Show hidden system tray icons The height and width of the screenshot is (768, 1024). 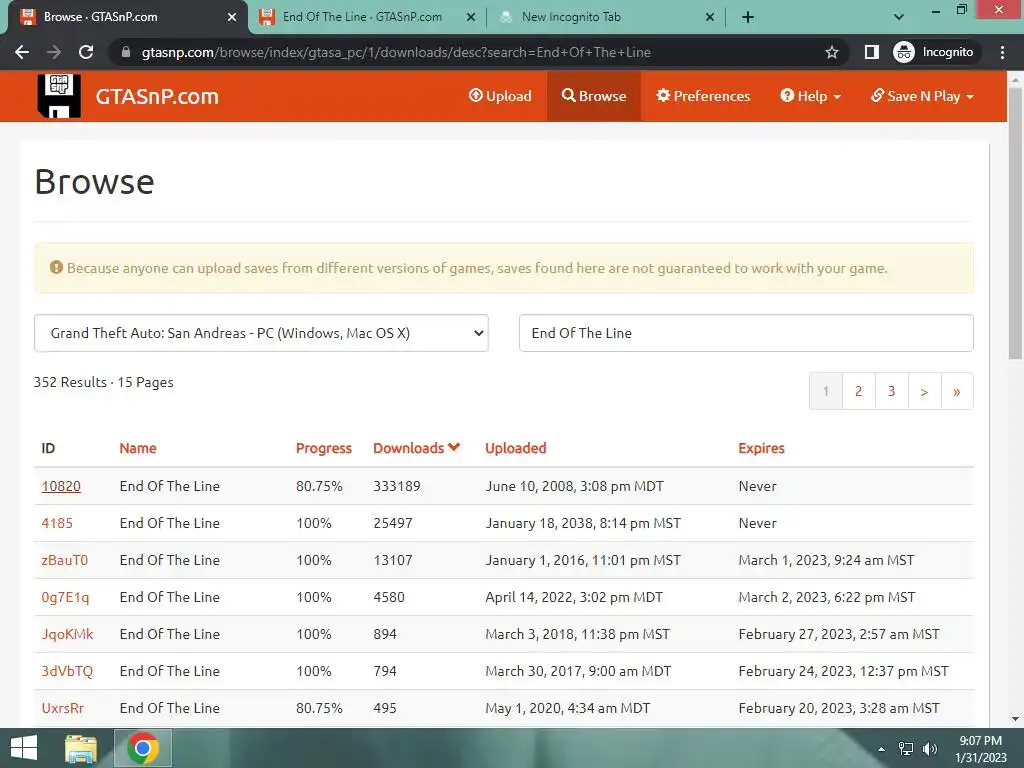coord(882,749)
